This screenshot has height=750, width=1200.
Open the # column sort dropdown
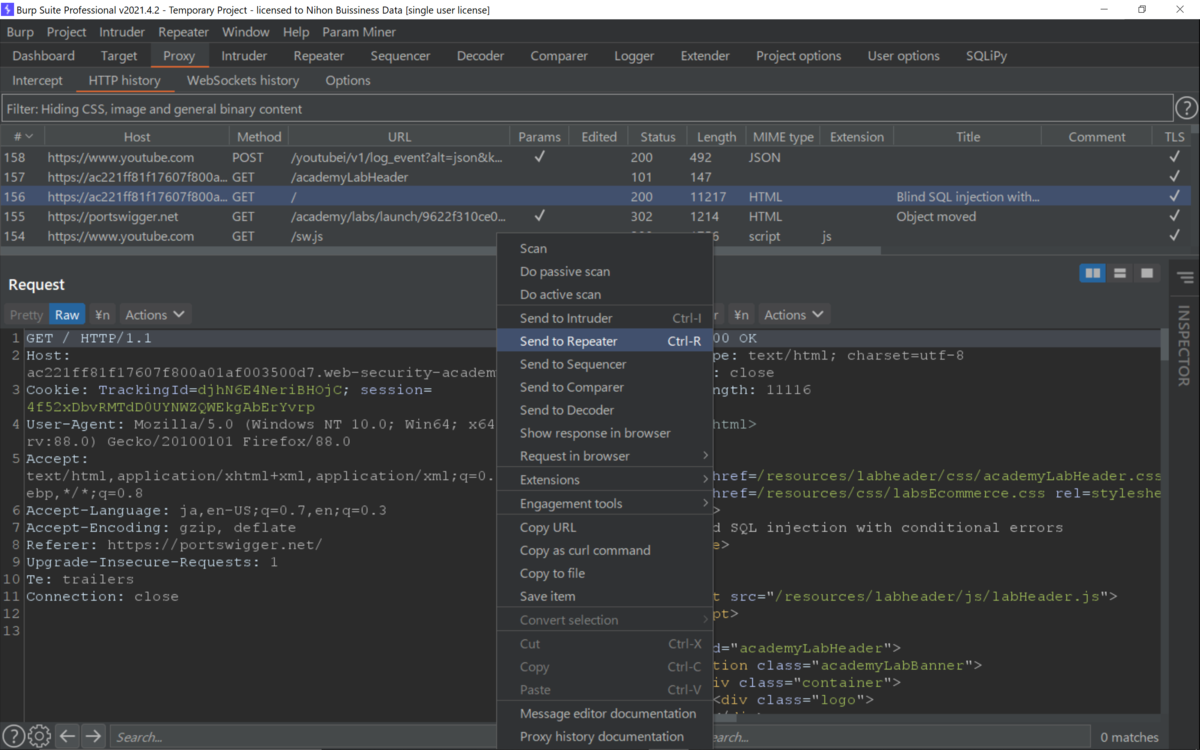coord(21,135)
